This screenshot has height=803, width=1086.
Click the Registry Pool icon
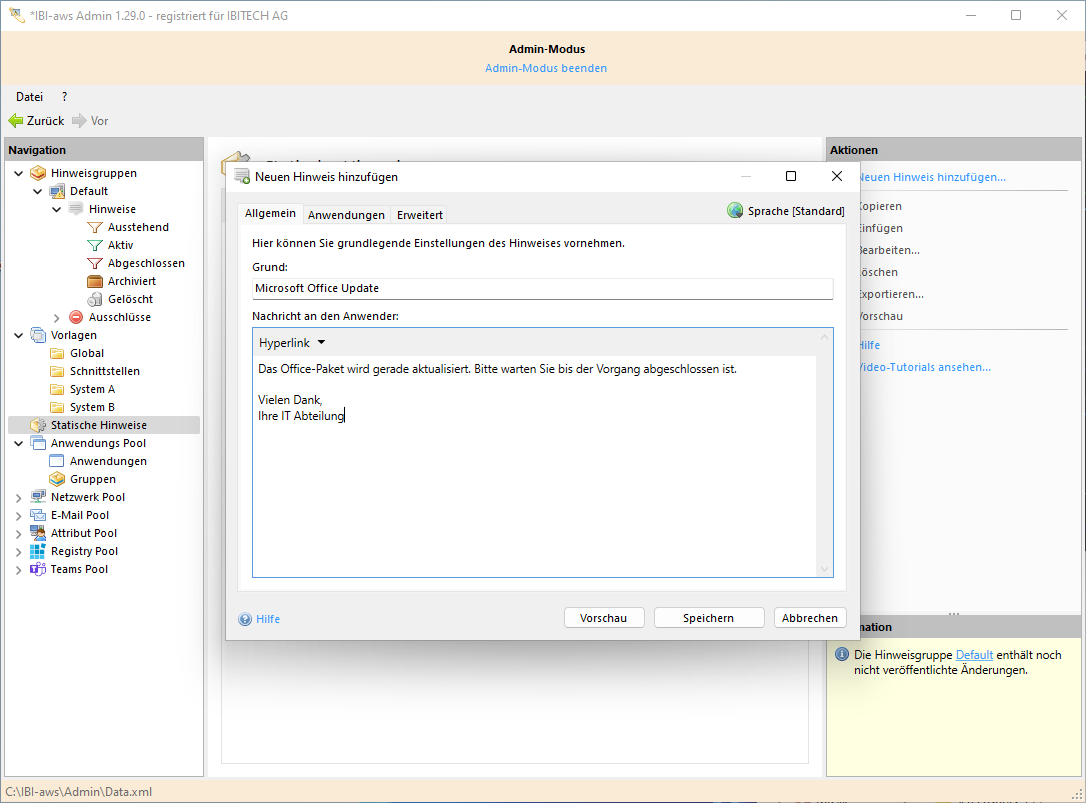[38, 551]
